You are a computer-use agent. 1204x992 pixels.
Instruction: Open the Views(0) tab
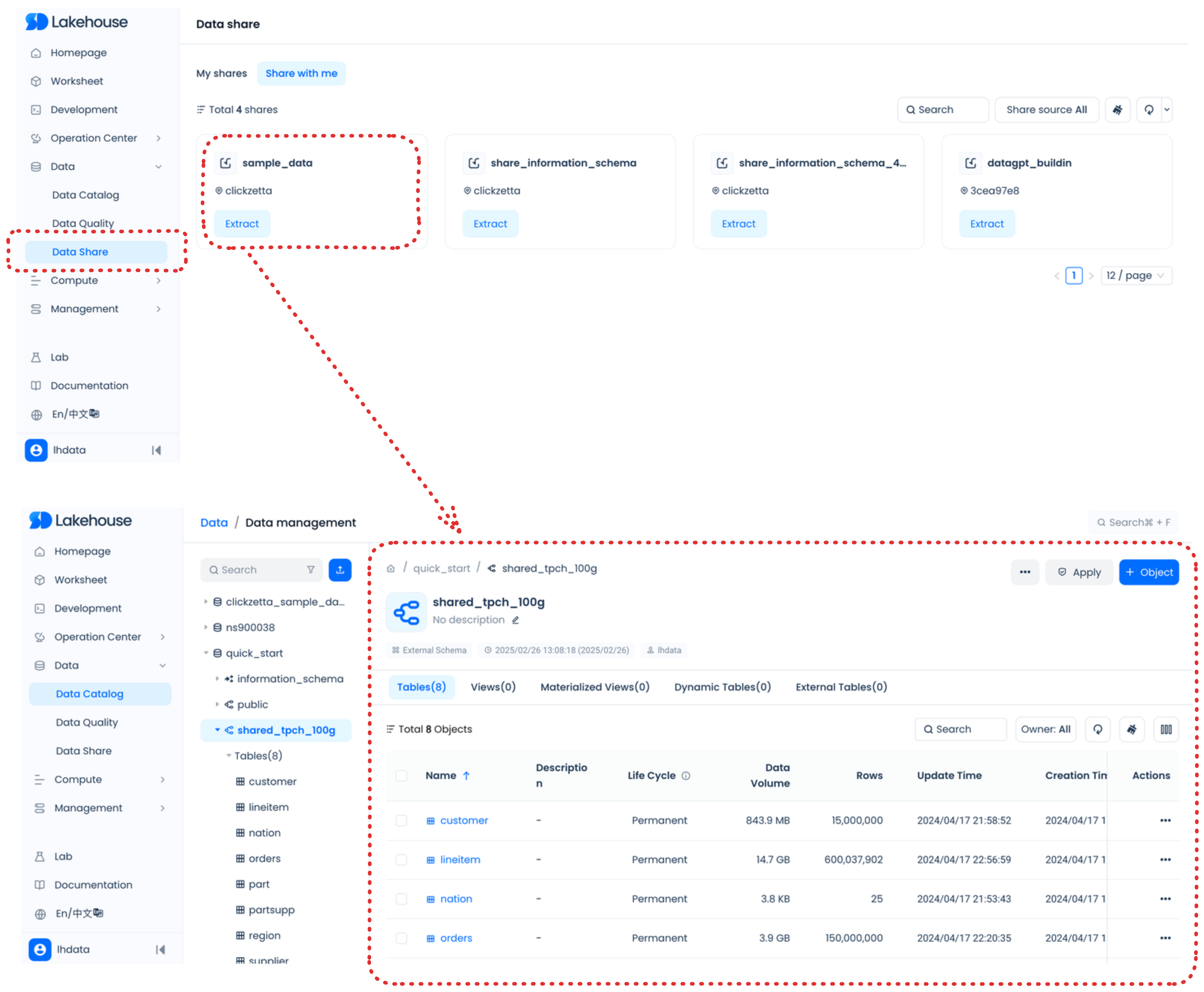(x=493, y=687)
